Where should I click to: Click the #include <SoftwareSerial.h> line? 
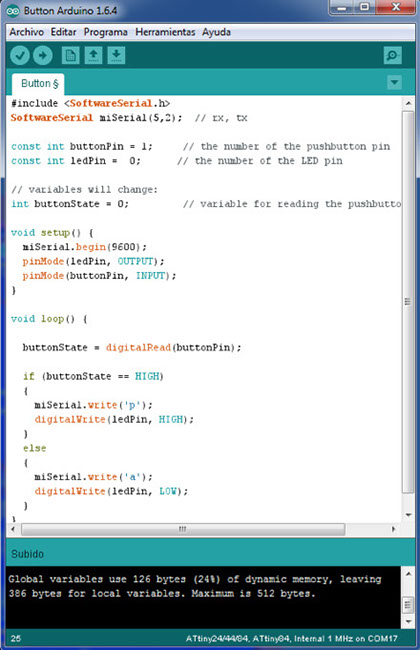(90, 103)
